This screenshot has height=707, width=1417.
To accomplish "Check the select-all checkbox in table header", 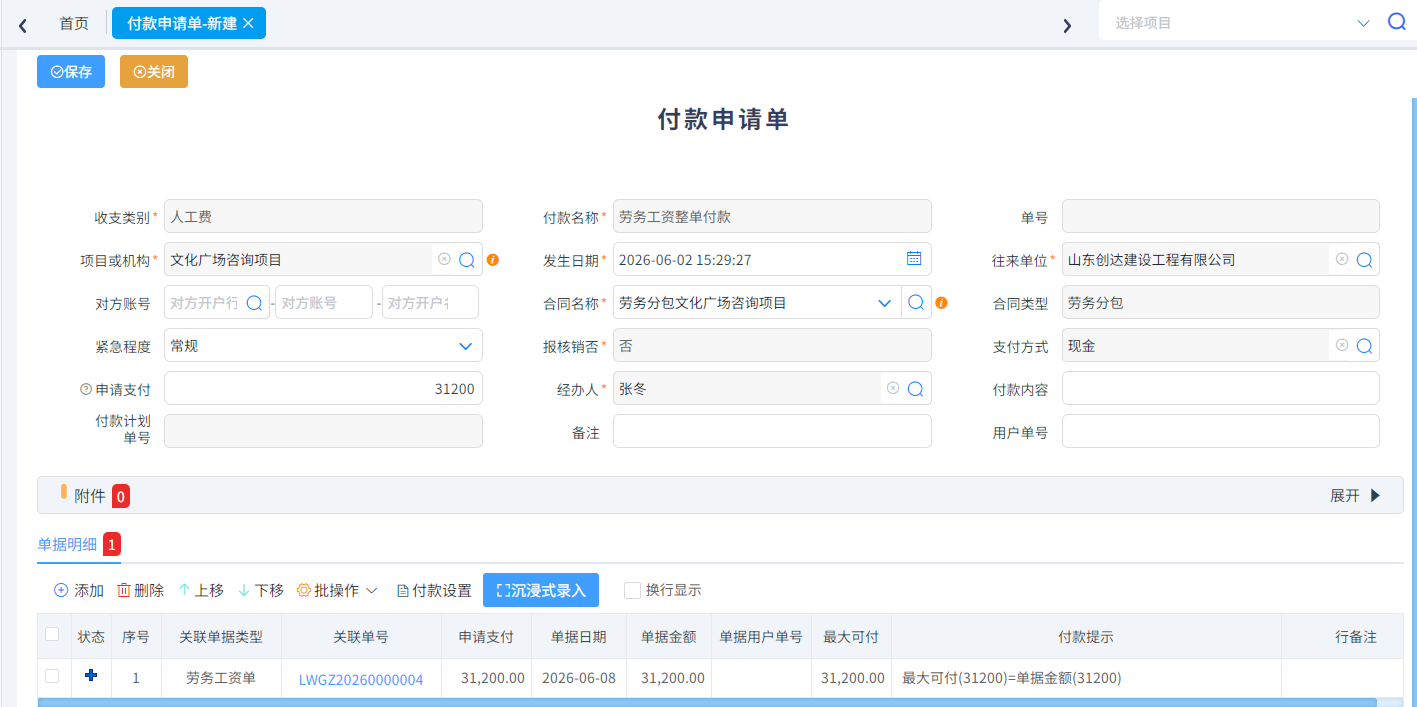I will [52, 634].
